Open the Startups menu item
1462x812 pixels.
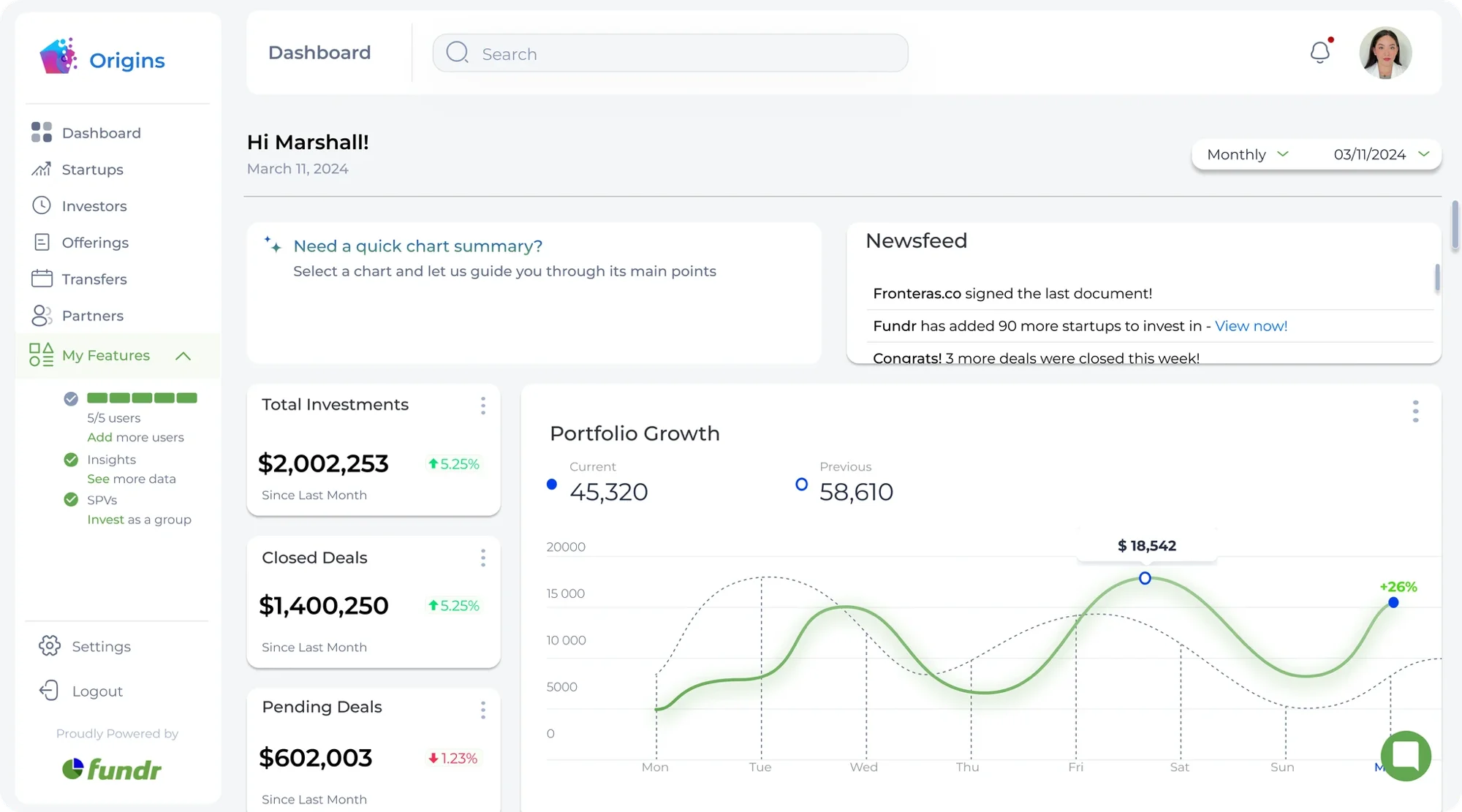[93, 170]
